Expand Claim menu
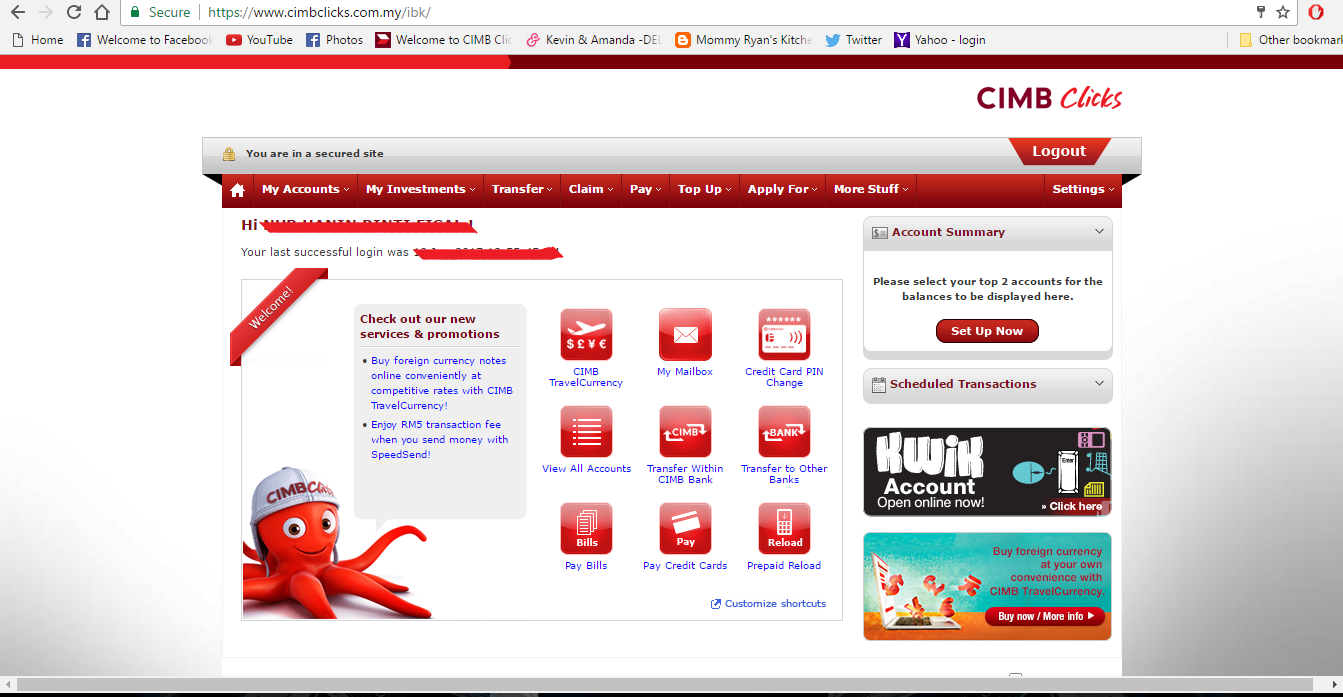1343x697 pixels. pos(591,189)
